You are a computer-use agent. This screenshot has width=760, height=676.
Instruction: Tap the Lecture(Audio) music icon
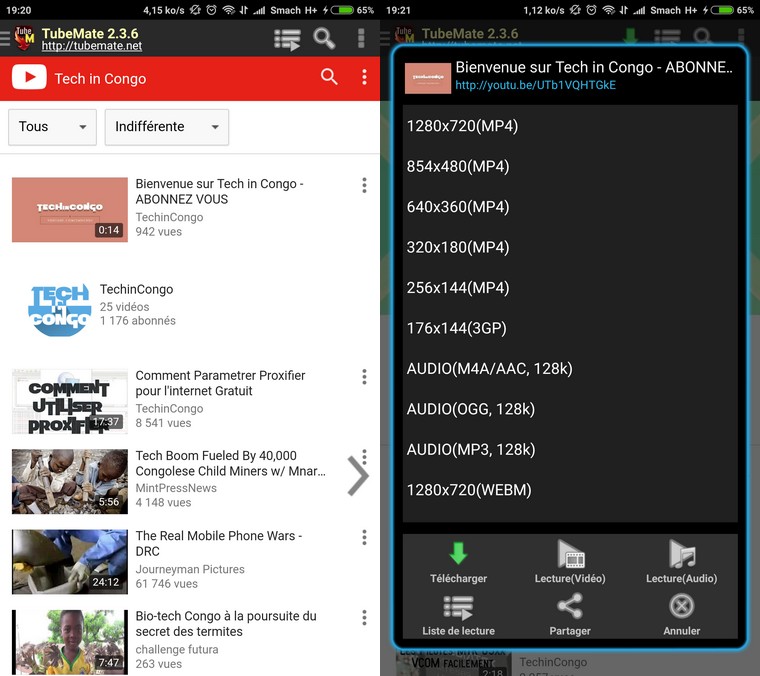(682, 553)
